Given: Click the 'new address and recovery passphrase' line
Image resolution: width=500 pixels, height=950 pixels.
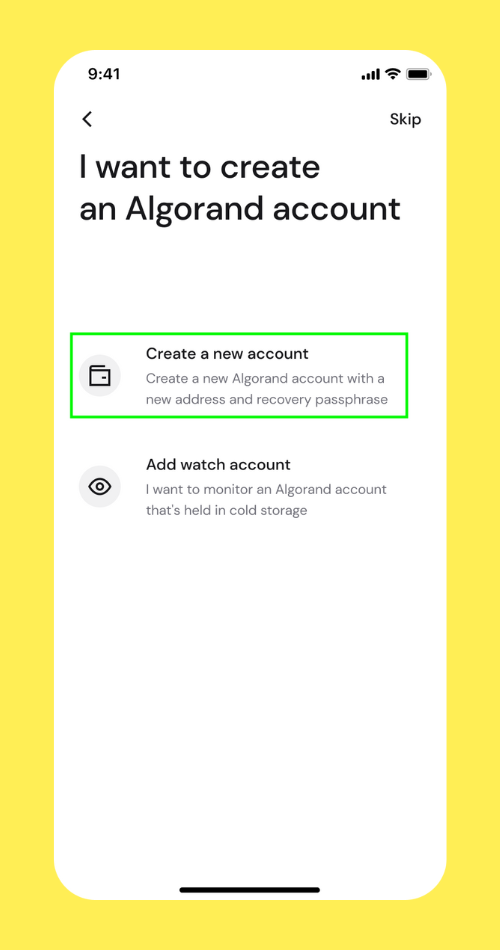Looking at the screenshot, I should (x=267, y=400).
